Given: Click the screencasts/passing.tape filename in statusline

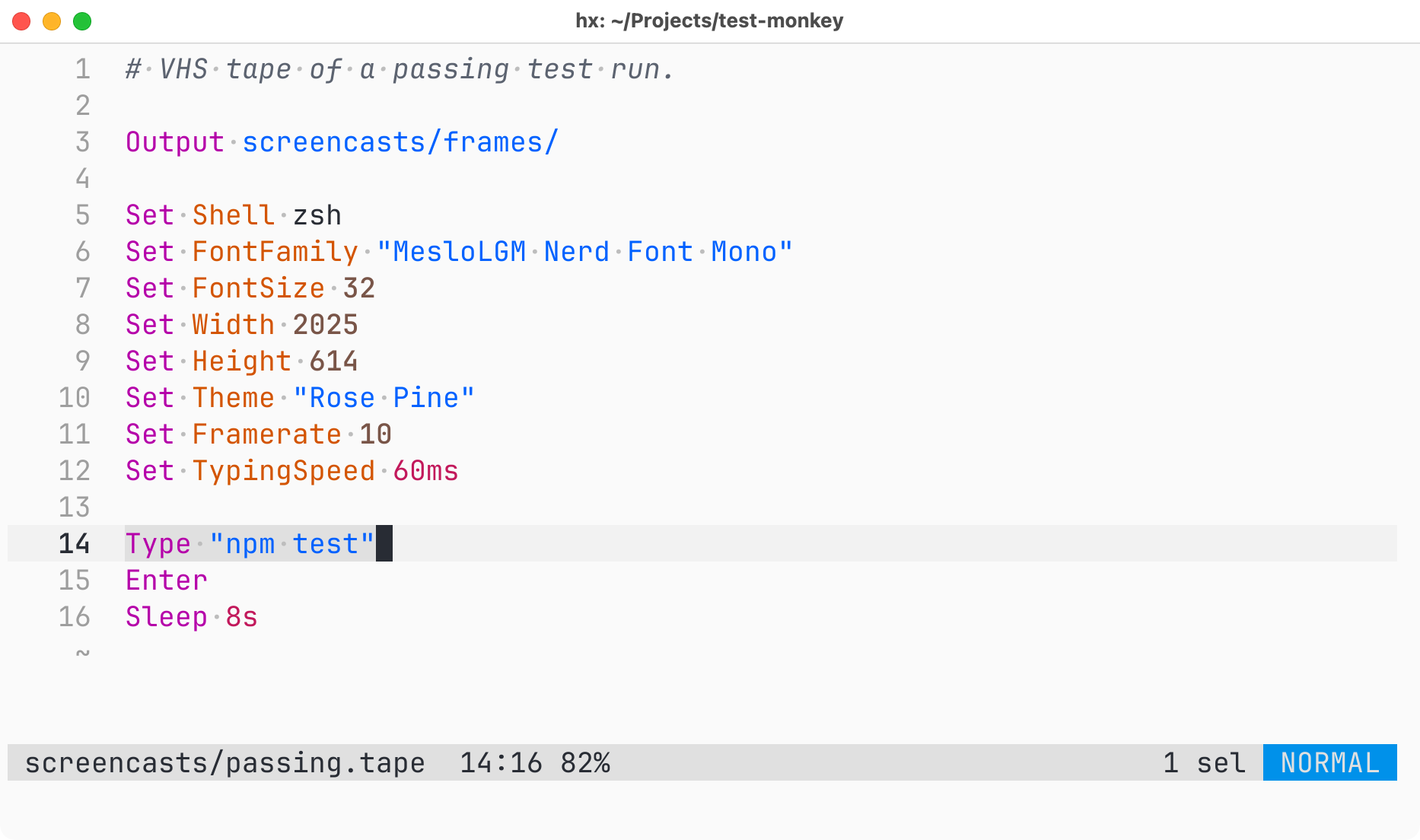Looking at the screenshot, I should pos(225,762).
